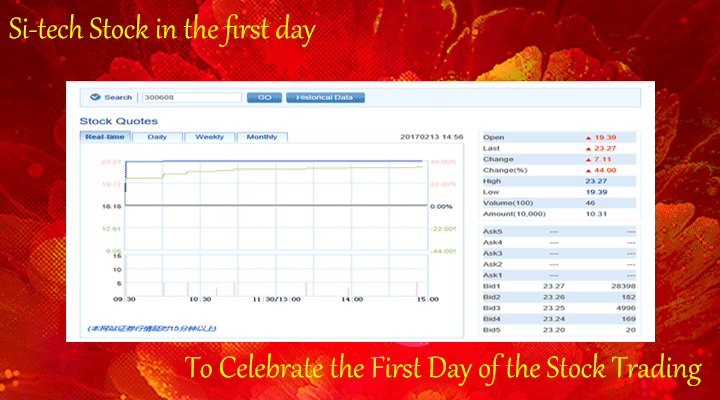Click the 14:00 time axis label
This screenshot has height=400, width=720.
click(352, 299)
